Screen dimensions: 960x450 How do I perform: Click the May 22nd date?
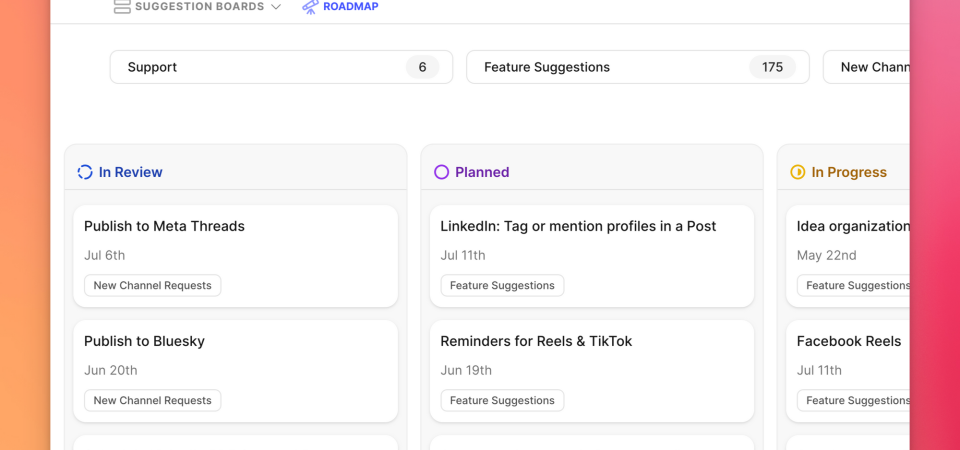(x=827, y=255)
